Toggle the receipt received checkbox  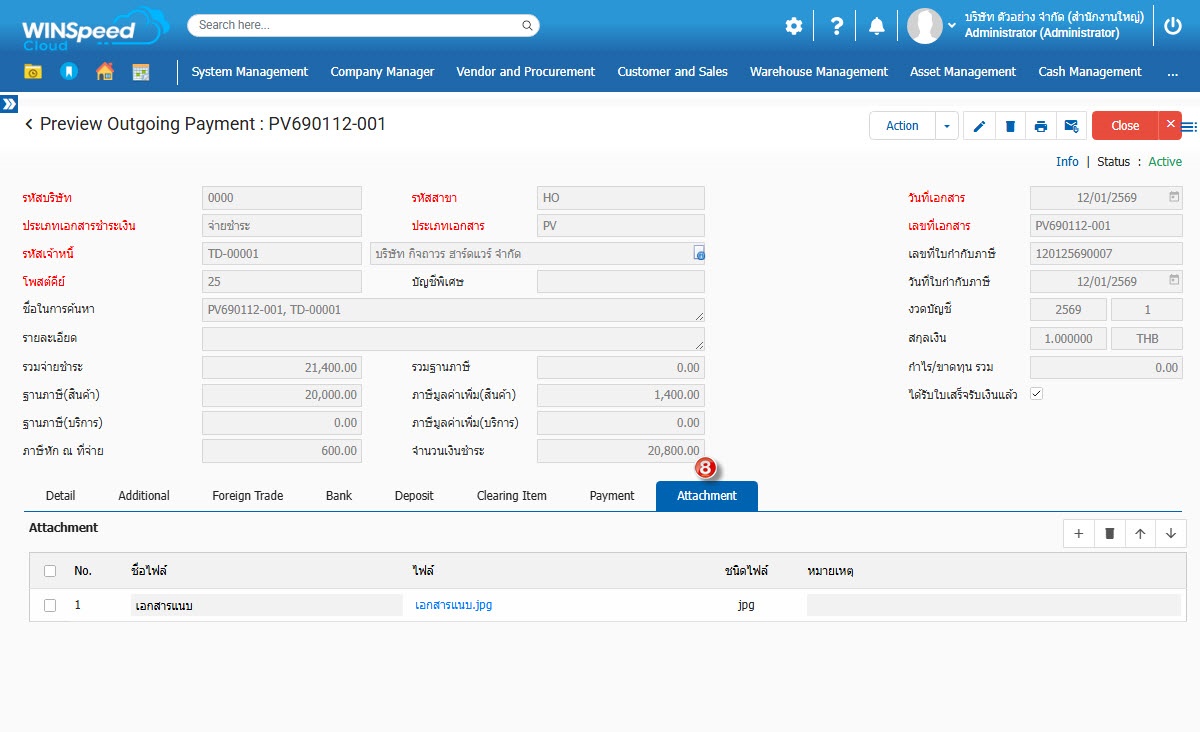pos(1036,394)
